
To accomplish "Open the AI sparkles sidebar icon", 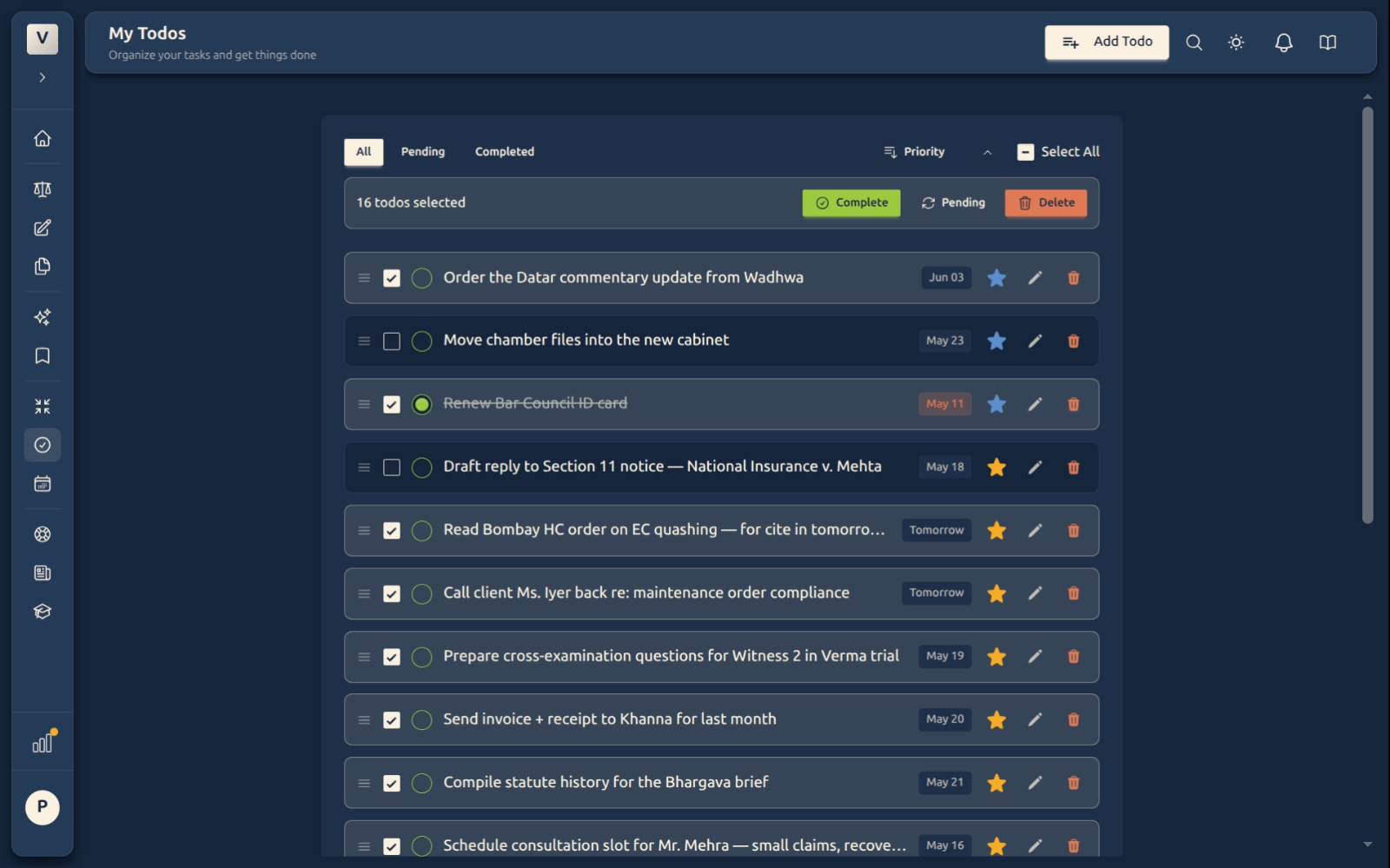I will coord(42,317).
